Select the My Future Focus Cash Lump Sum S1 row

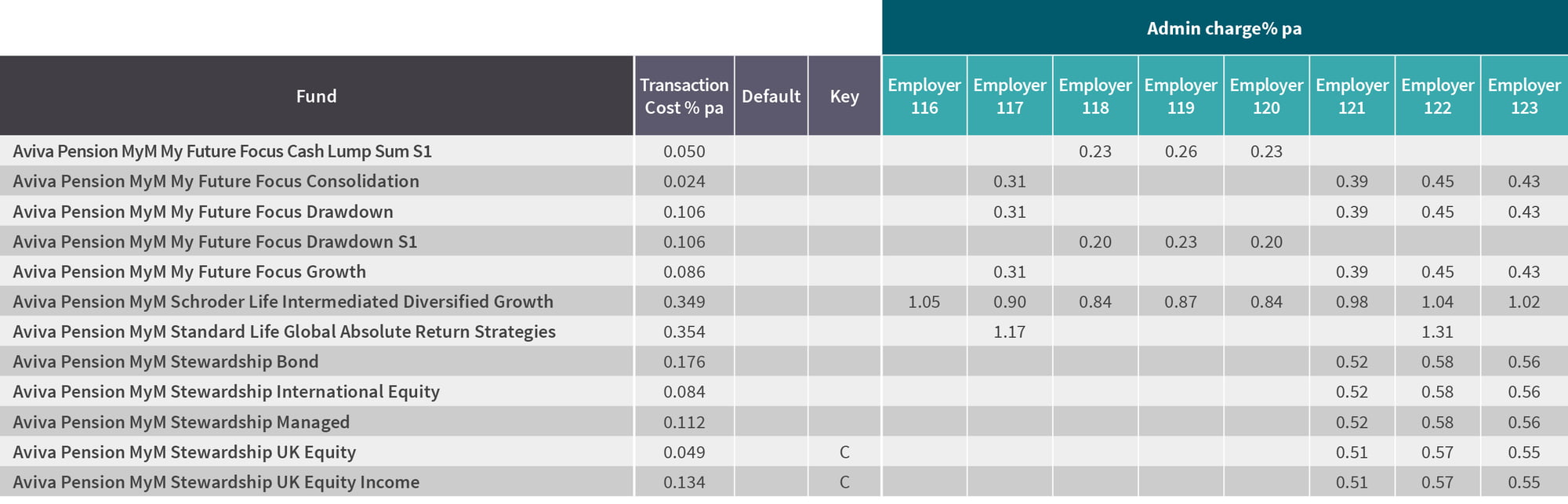[784, 151]
